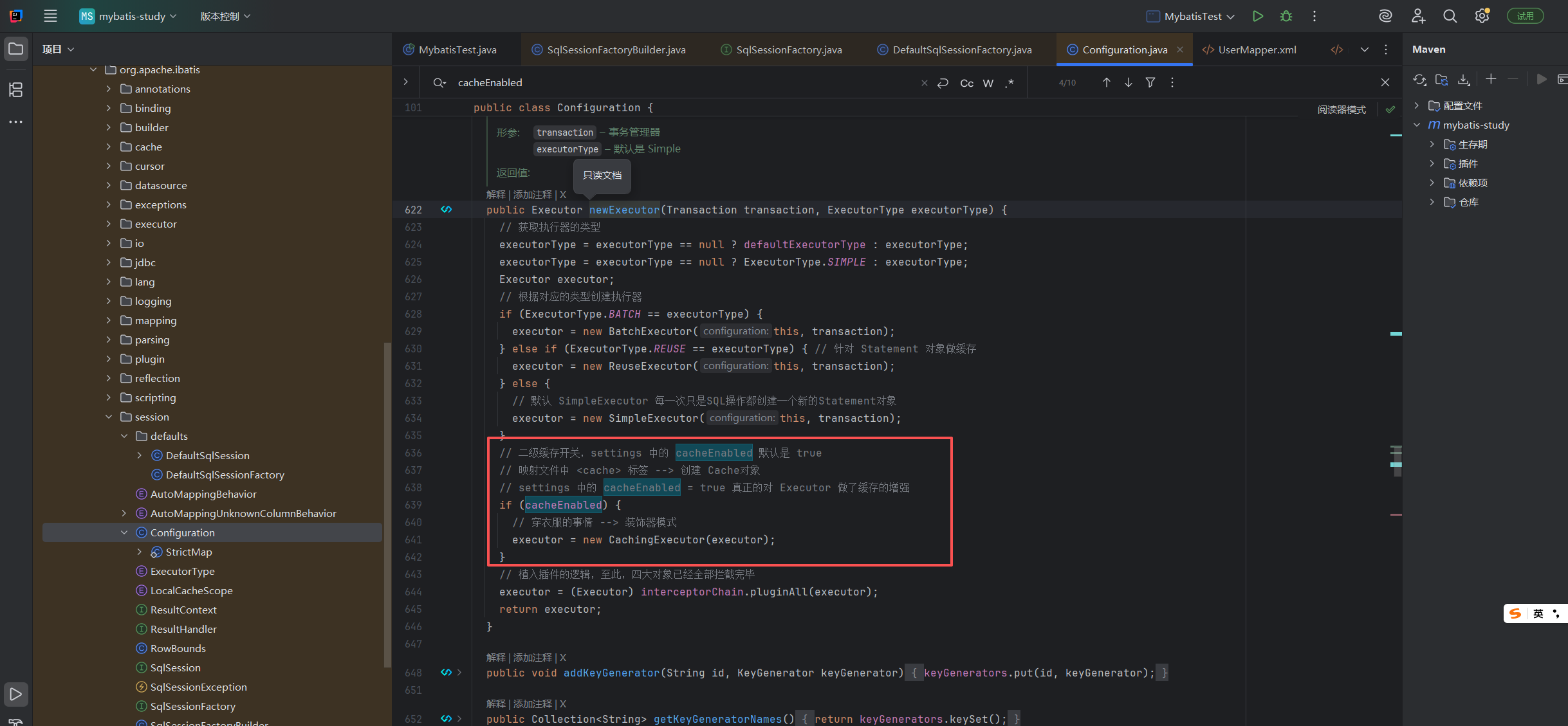Screen dimensions: 1568x726
Task: Open the Structure tool window icon
Action: pos(16,89)
